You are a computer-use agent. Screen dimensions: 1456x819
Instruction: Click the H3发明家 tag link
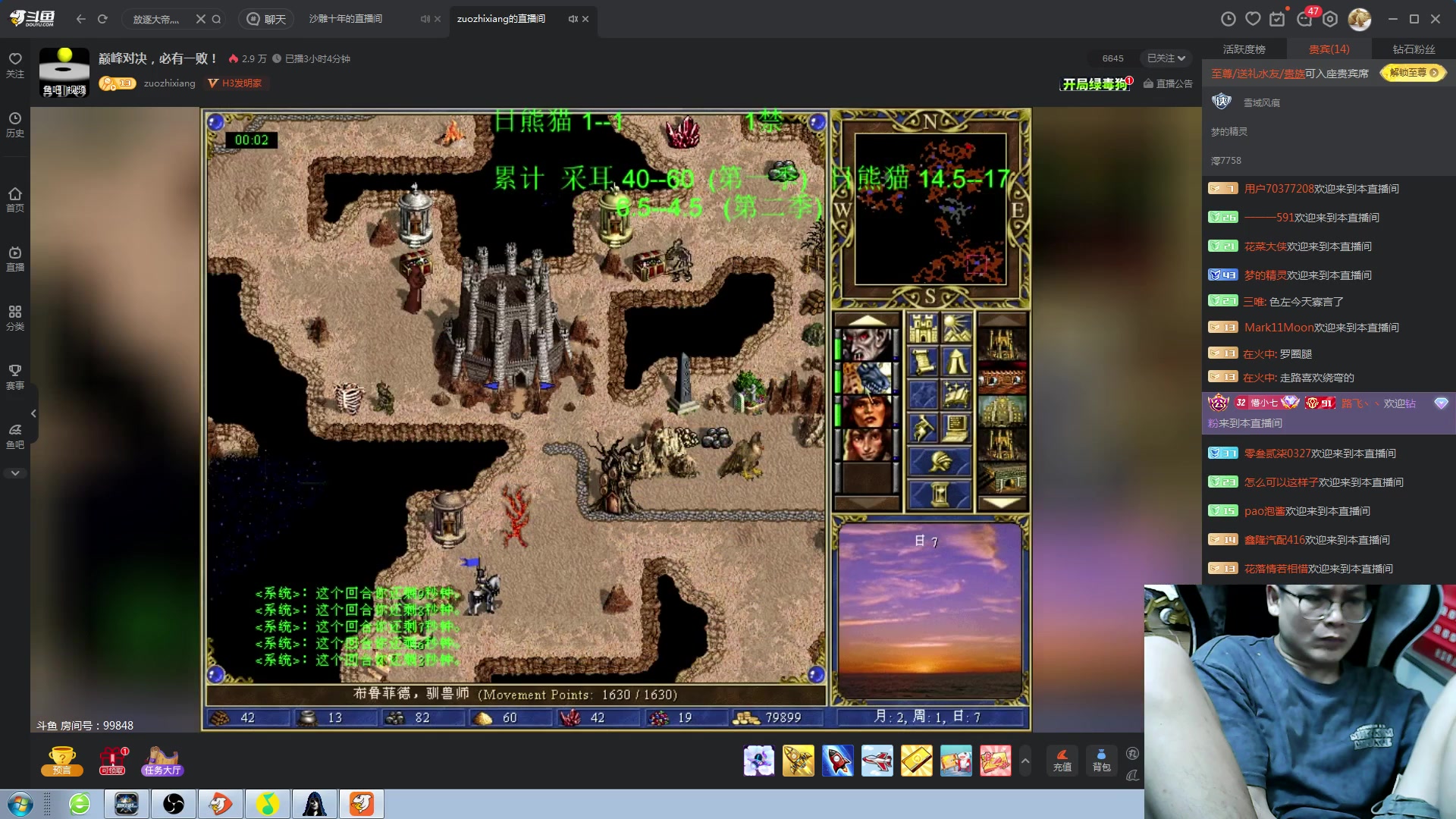(235, 83)
